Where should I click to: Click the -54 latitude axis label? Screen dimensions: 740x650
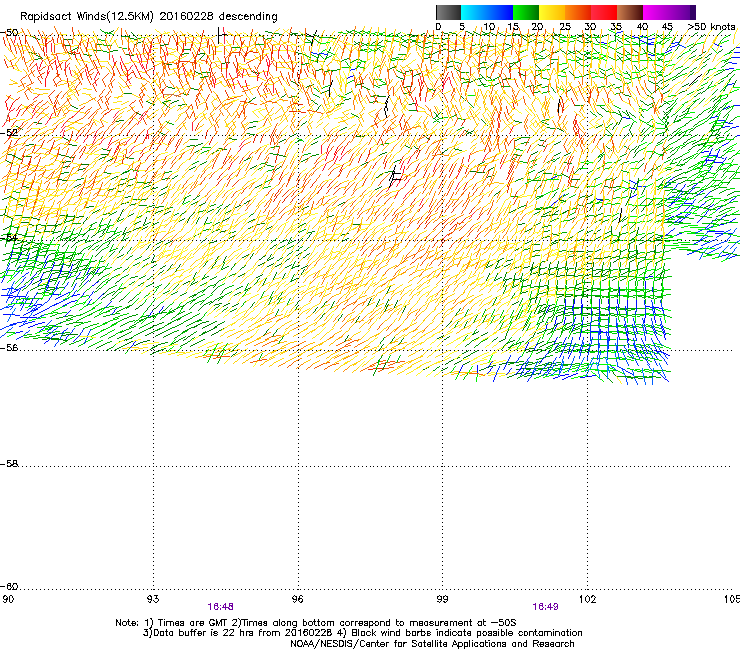[x=9, y=238]
